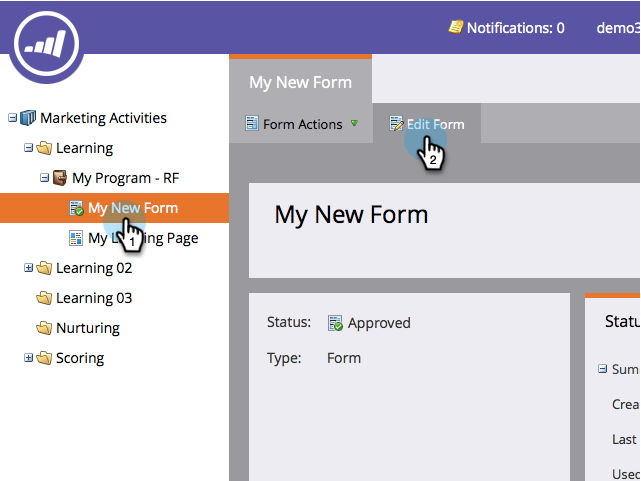Expand the Learning 02 folder
This screenshot has width=641, height=481.
(28, 268)
